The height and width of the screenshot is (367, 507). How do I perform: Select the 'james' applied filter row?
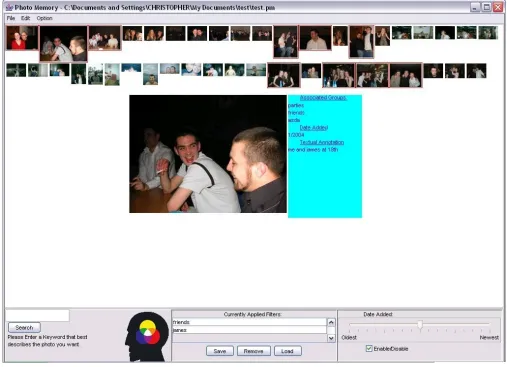click(249, 330)
